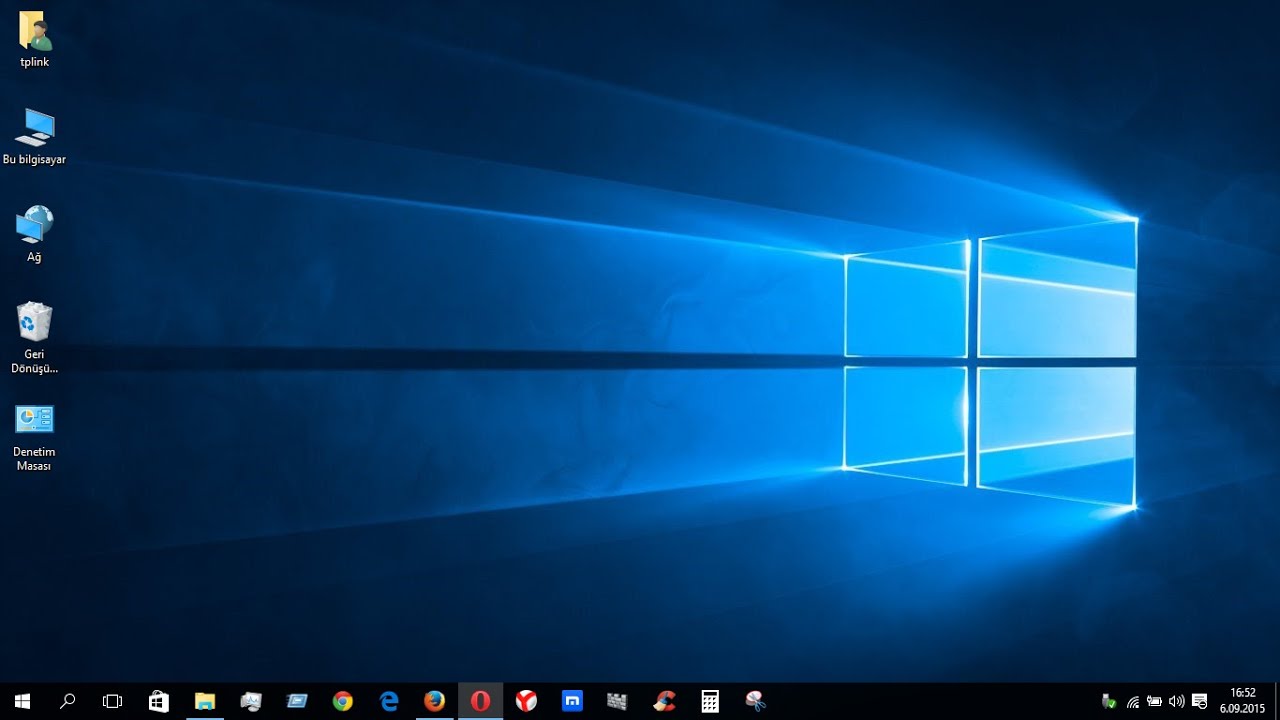Click the brick wall firewall taskbar icon
This screenshot has height=720, width=1280.
pyautogui.click(x=618, y=701)
